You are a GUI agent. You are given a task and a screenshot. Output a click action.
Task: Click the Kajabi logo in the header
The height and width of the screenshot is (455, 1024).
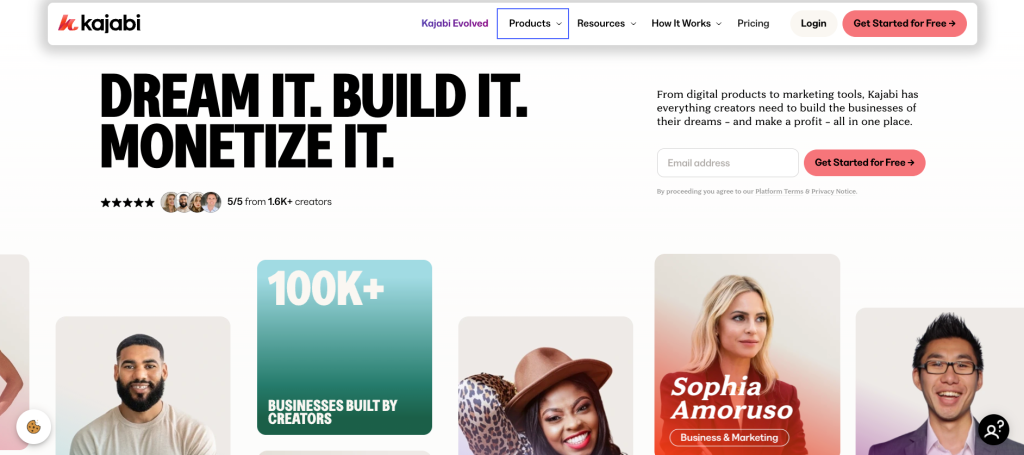tap(99, 24)
